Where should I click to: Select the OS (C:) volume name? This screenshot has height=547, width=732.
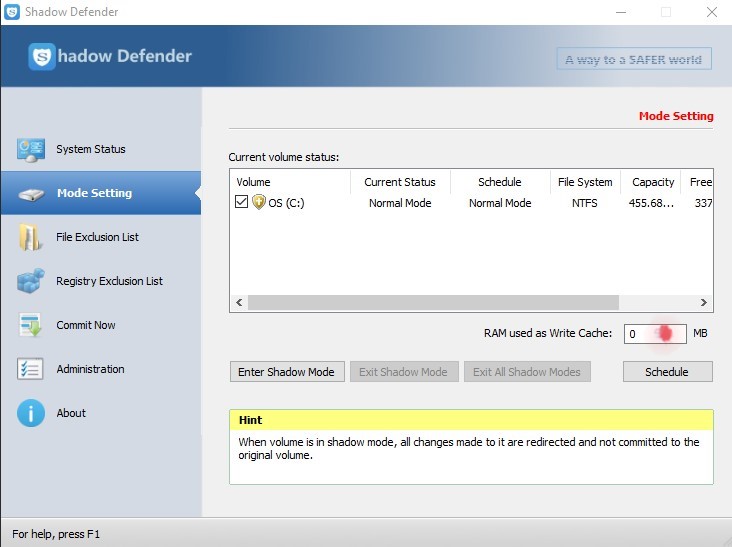pos(286,203)
